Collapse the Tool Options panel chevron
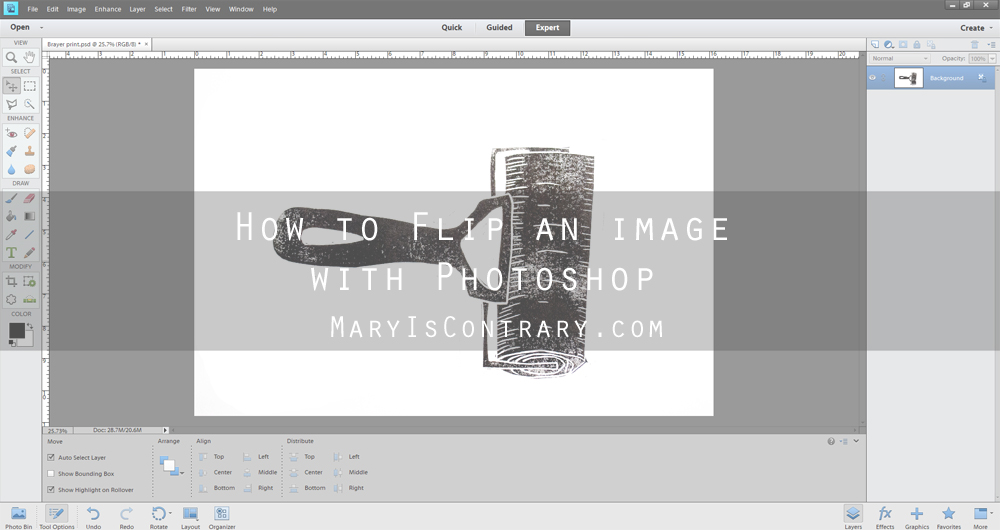This screenshot has height=530, width=1000. click(x=857, y=441)
